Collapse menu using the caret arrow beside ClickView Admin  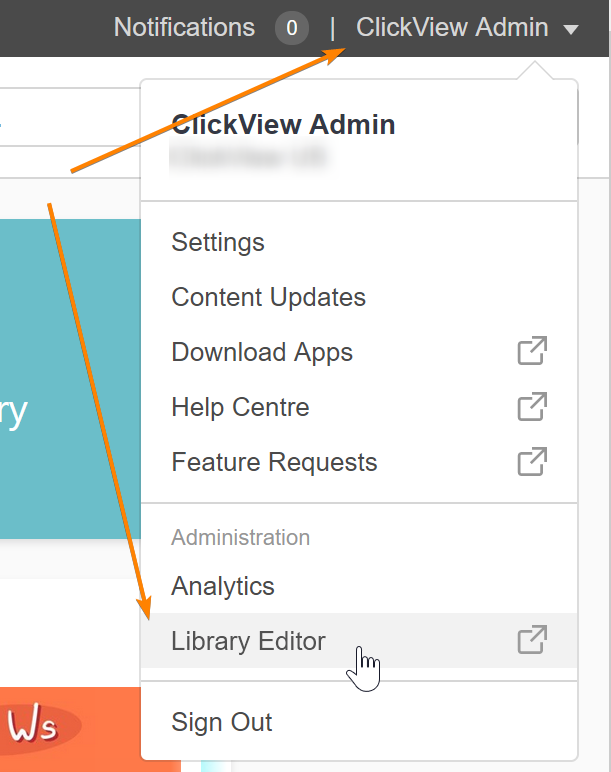571,30
